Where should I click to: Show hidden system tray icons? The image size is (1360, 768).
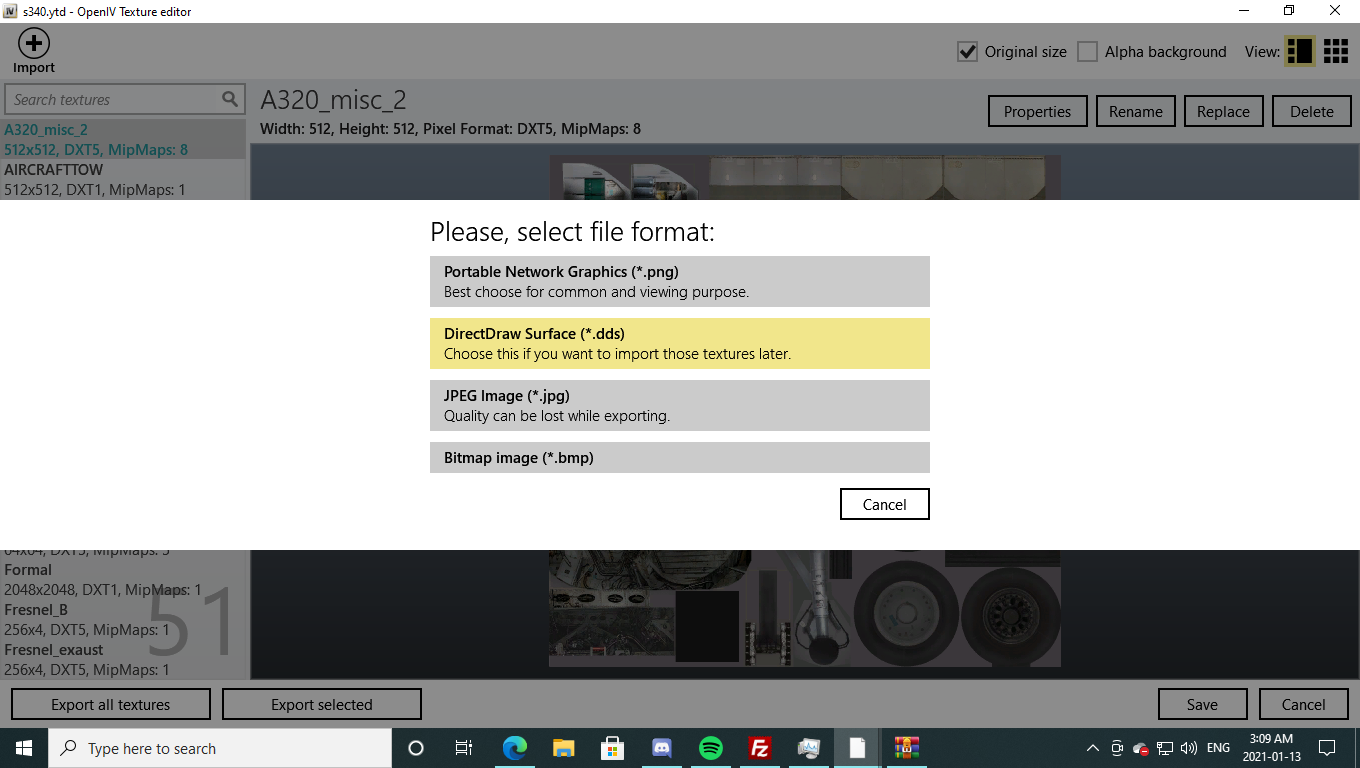(1092, 748)
